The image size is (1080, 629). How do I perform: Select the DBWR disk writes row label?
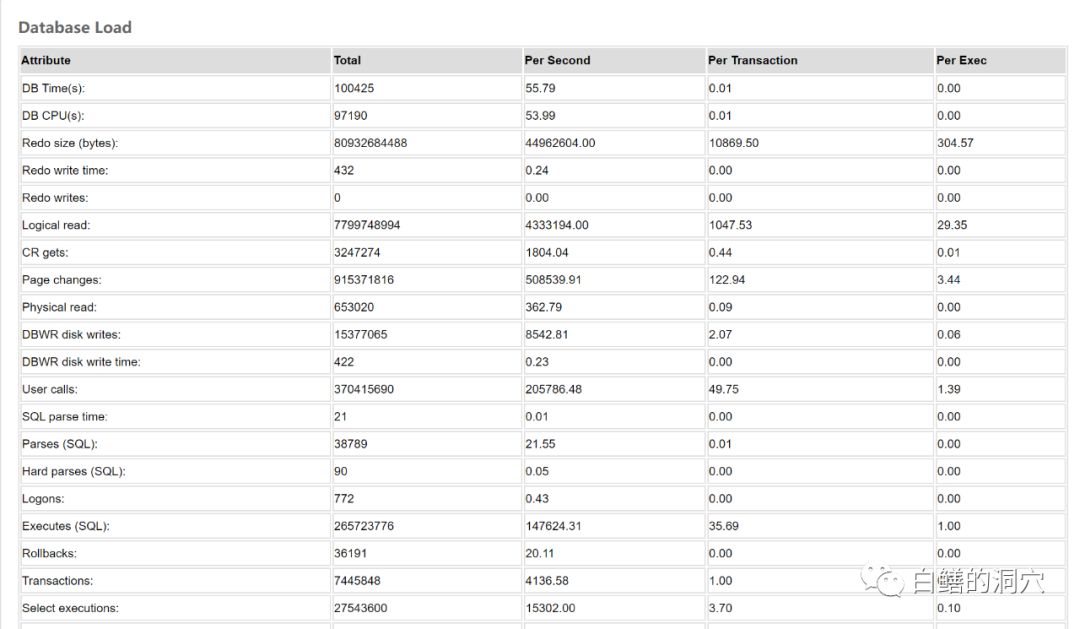coord(71,335)
